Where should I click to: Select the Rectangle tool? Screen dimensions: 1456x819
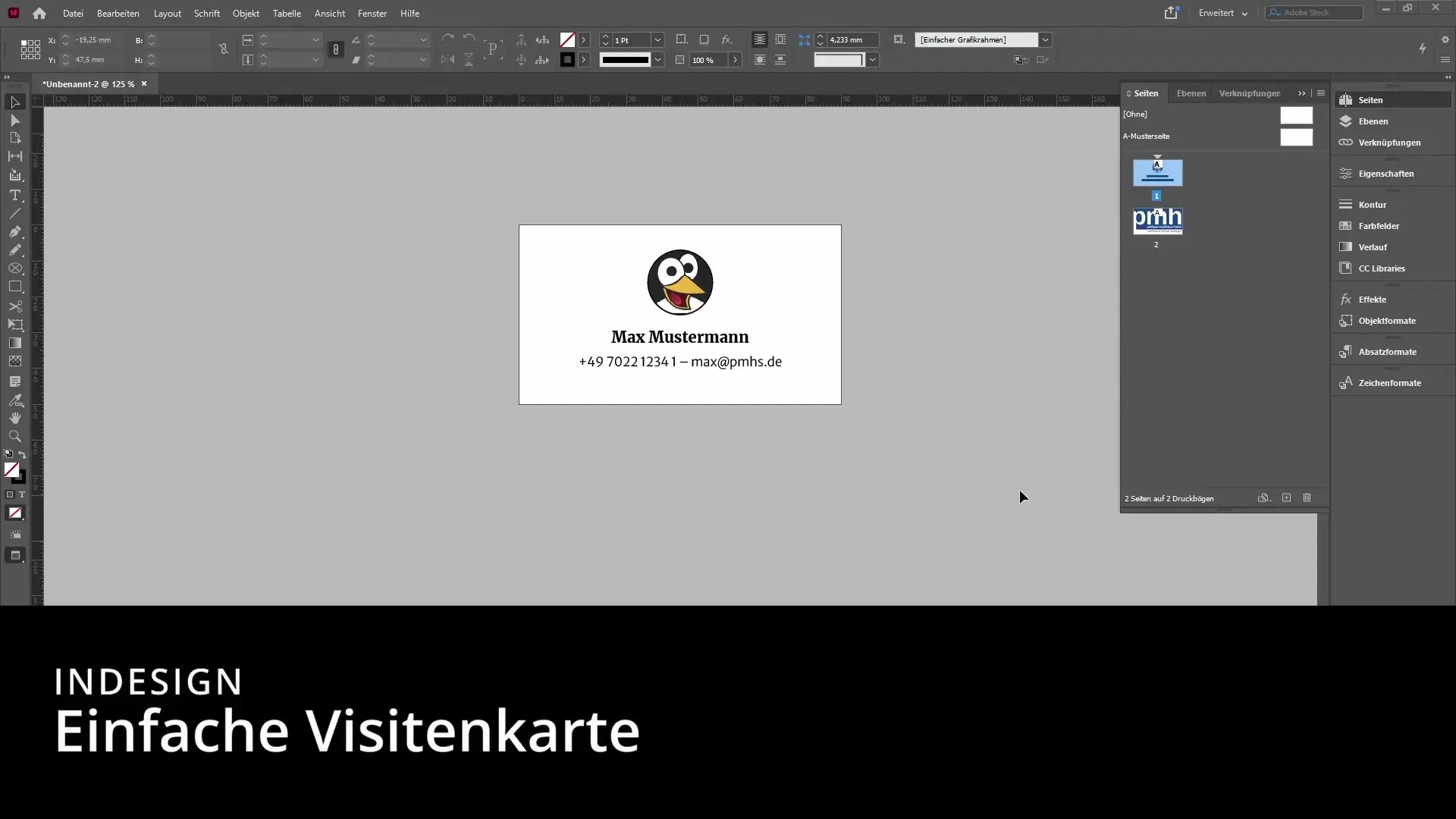point(14,287)
